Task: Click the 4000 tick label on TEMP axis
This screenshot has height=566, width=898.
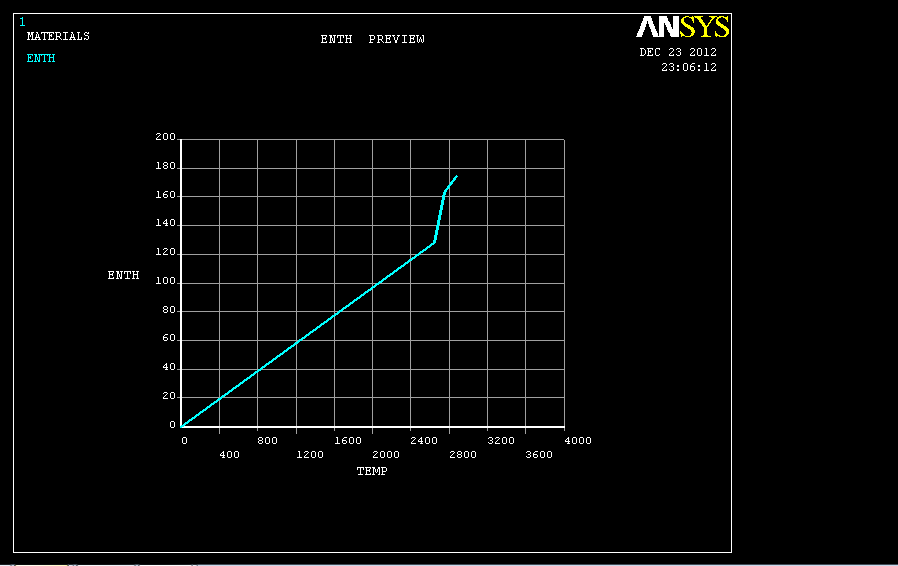Action: [578, 441]
